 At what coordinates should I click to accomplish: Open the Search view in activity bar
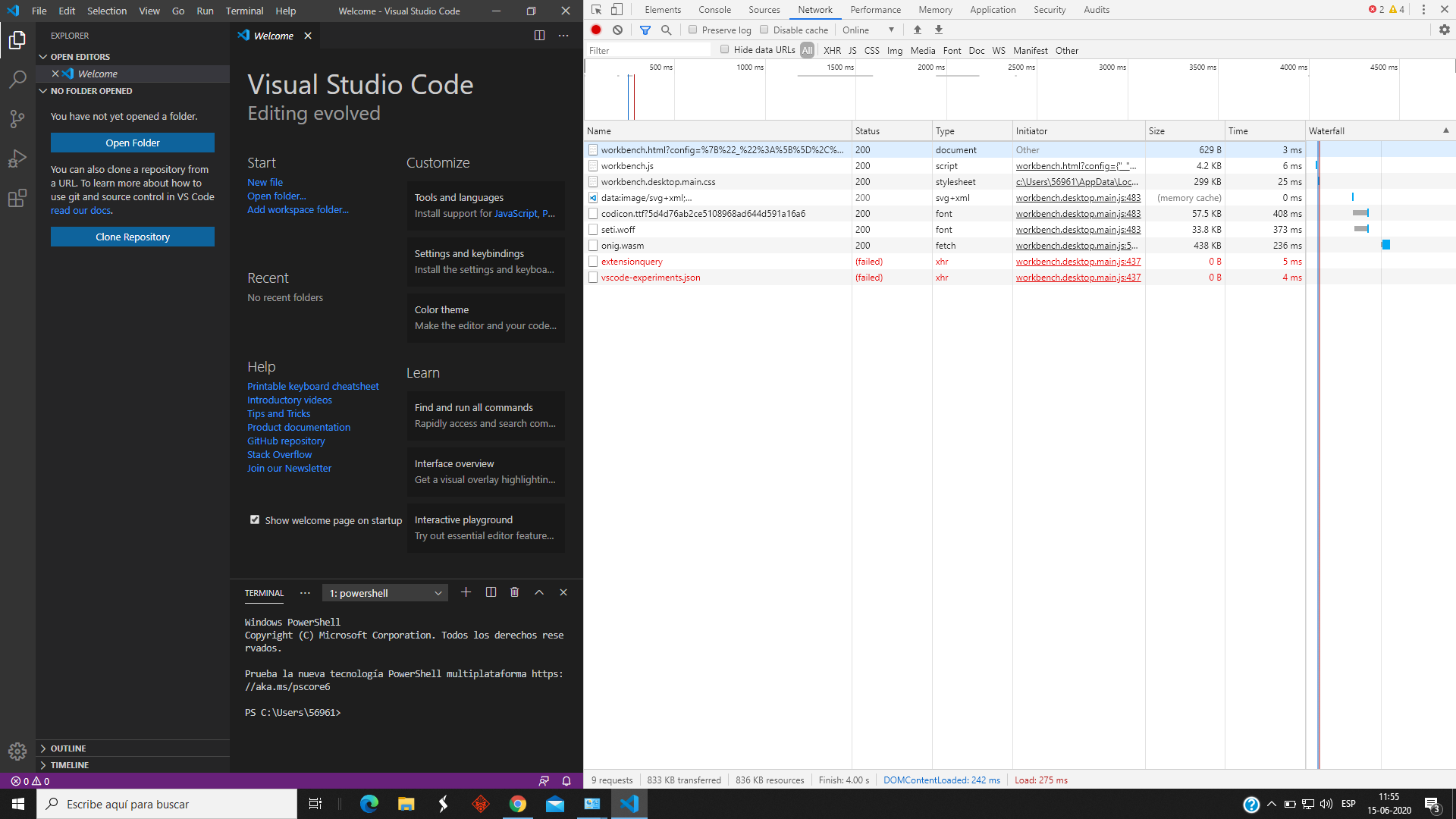coord(17,80)
